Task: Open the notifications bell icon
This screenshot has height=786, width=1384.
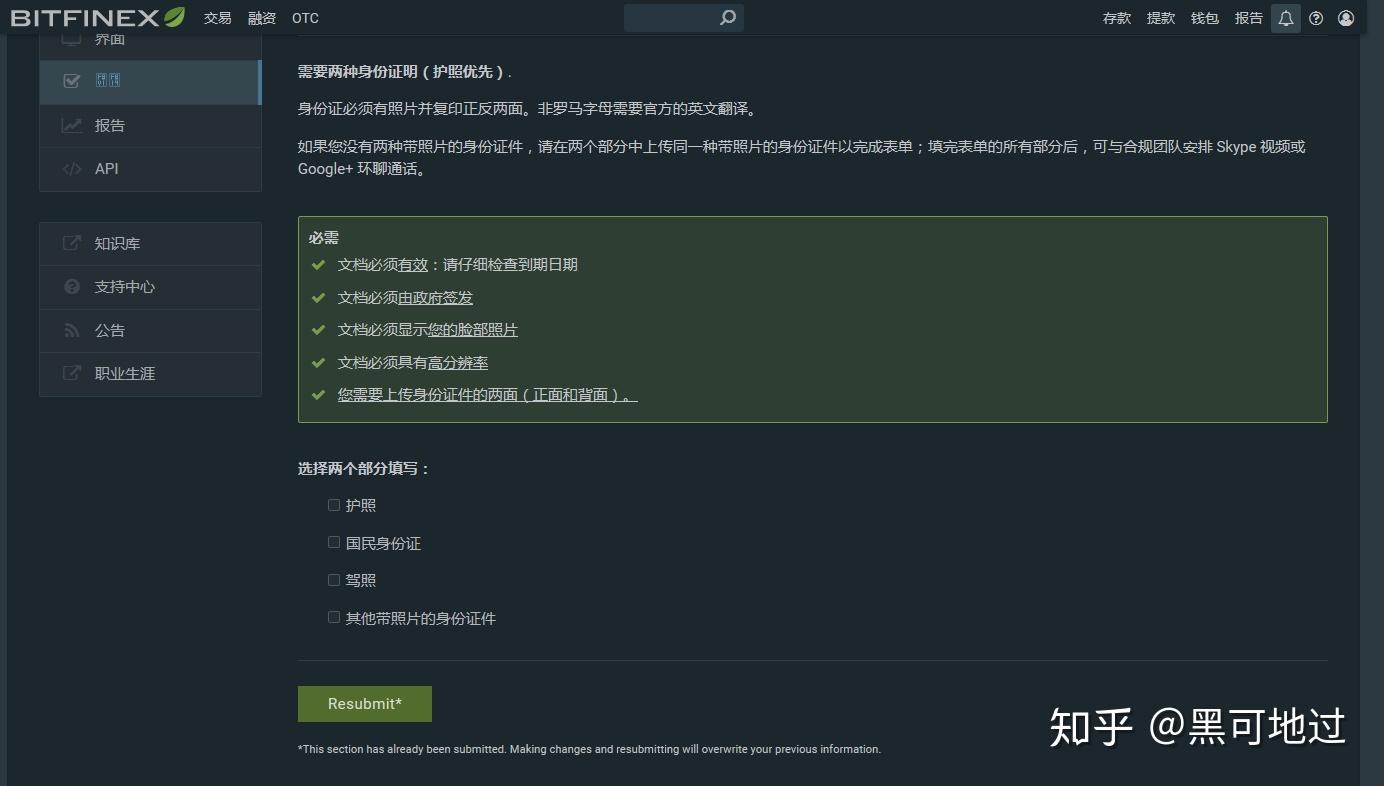Action: (x=1286, y=17)
